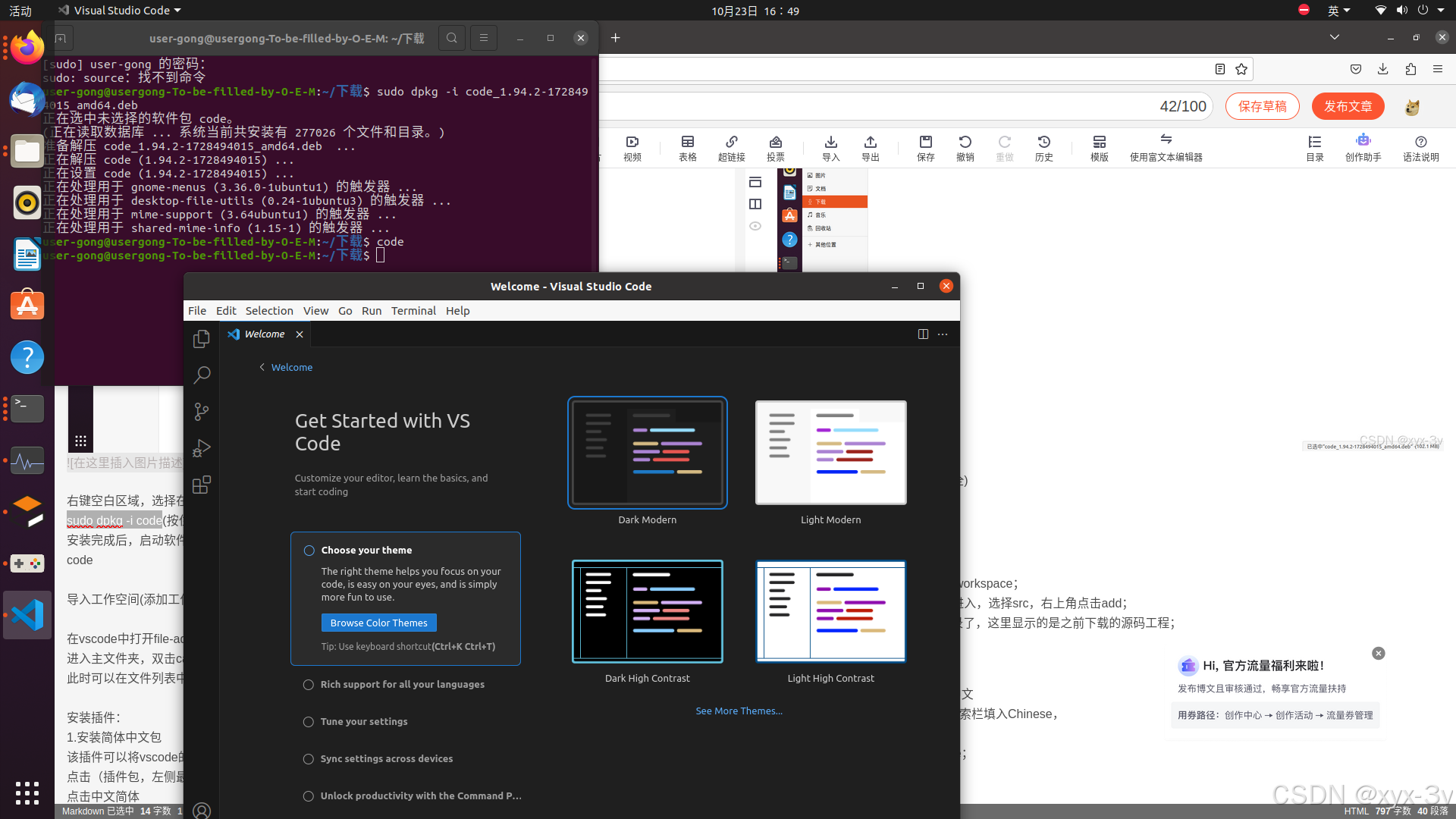Launch Firefox from the Ubuntu dock

[27, 48]
